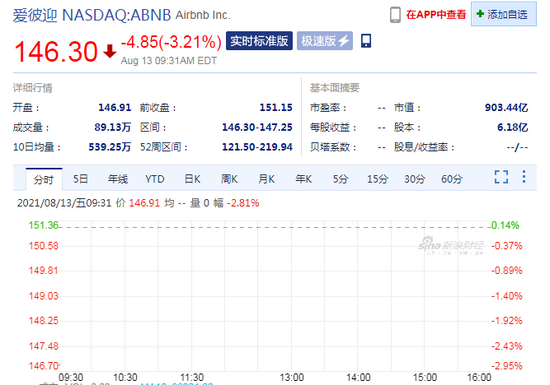
Task: Click the 添加自选 button
Action: coord(503,14)
